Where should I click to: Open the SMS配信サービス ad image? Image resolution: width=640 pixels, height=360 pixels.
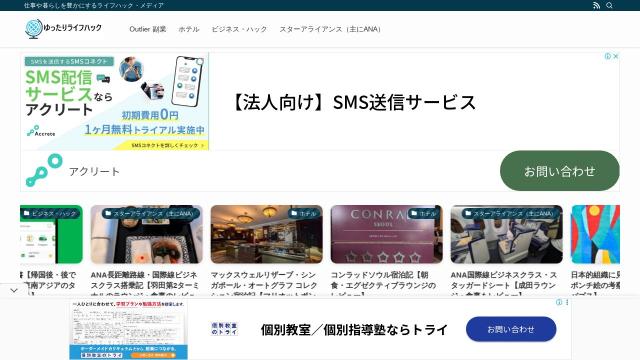pos(116,102)
